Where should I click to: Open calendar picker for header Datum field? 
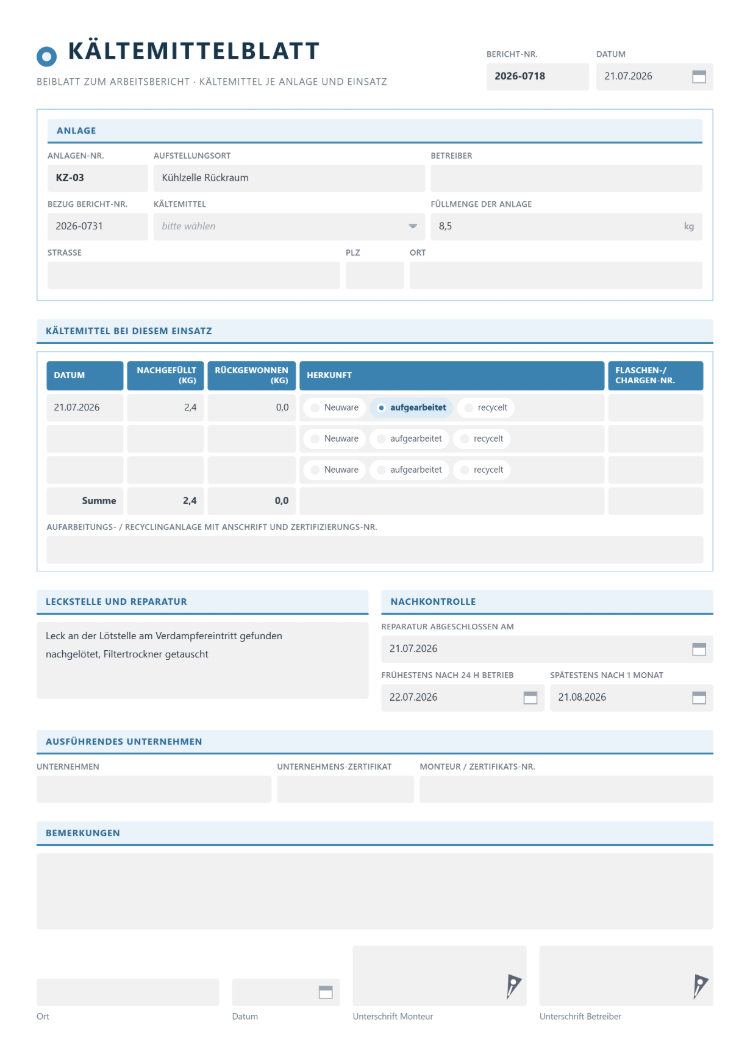[x=699, y=76]
